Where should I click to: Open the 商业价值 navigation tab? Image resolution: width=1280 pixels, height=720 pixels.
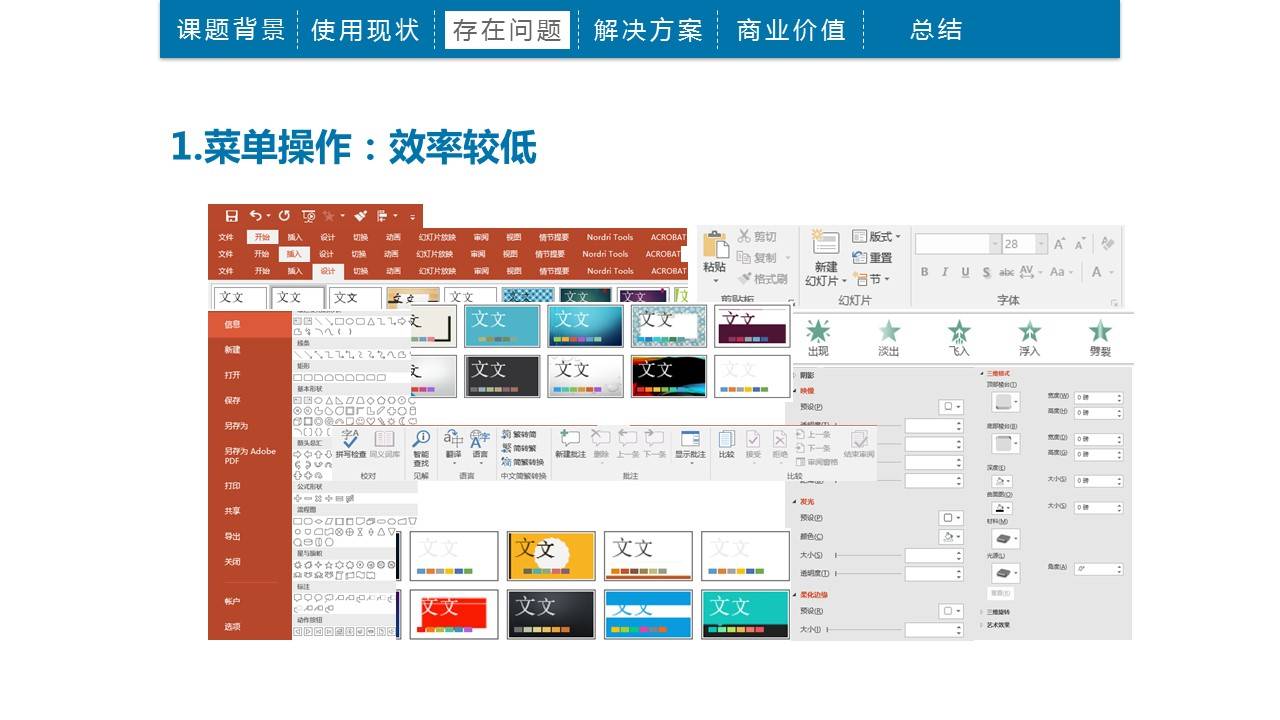click(791, 30)
